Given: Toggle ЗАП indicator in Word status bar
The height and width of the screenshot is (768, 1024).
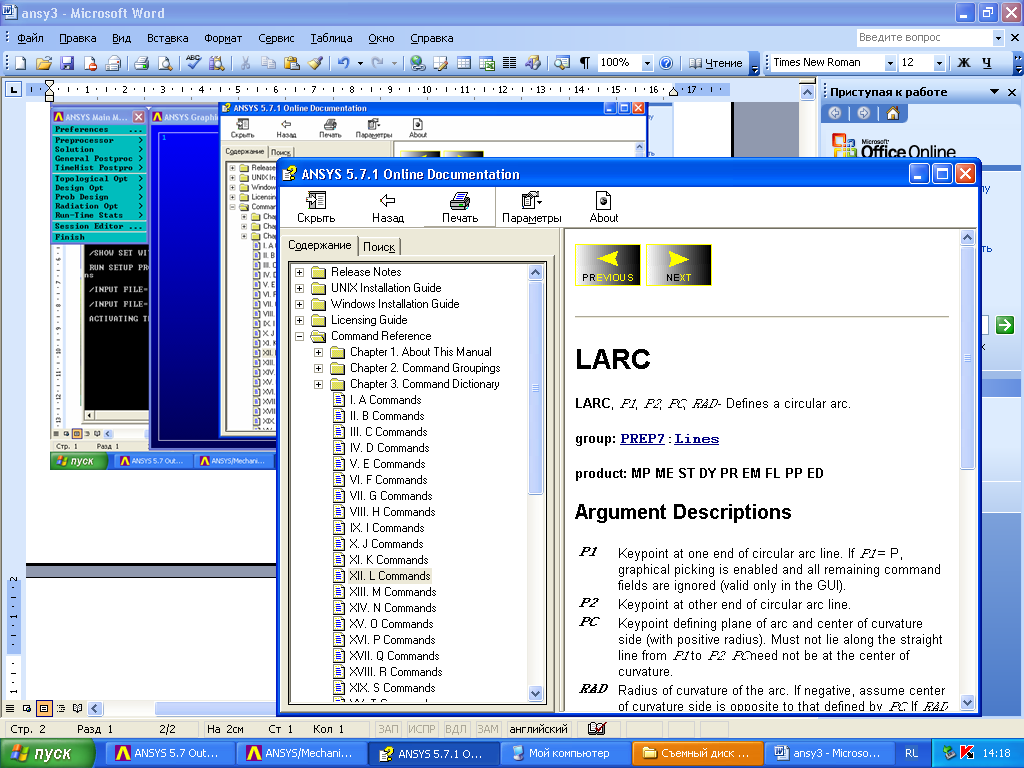Looking at the screenshot, I should (x=388, y=729).
